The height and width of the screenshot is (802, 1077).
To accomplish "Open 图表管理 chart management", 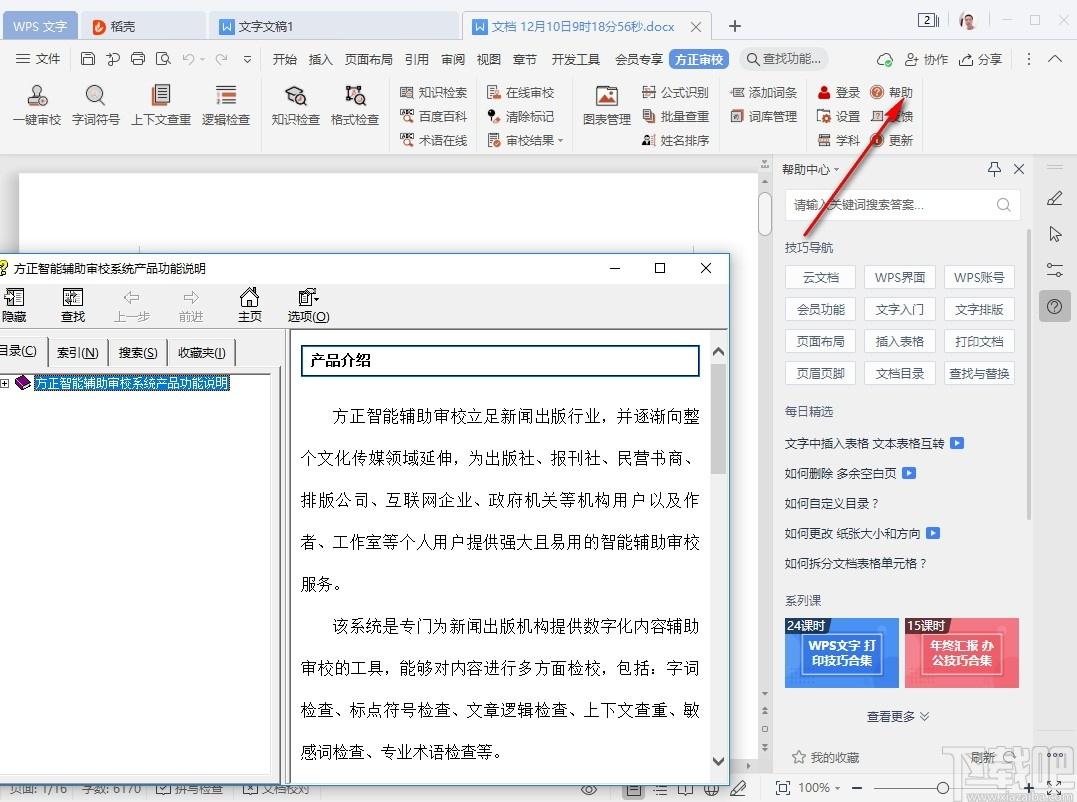I will click(x=606, y=104).
